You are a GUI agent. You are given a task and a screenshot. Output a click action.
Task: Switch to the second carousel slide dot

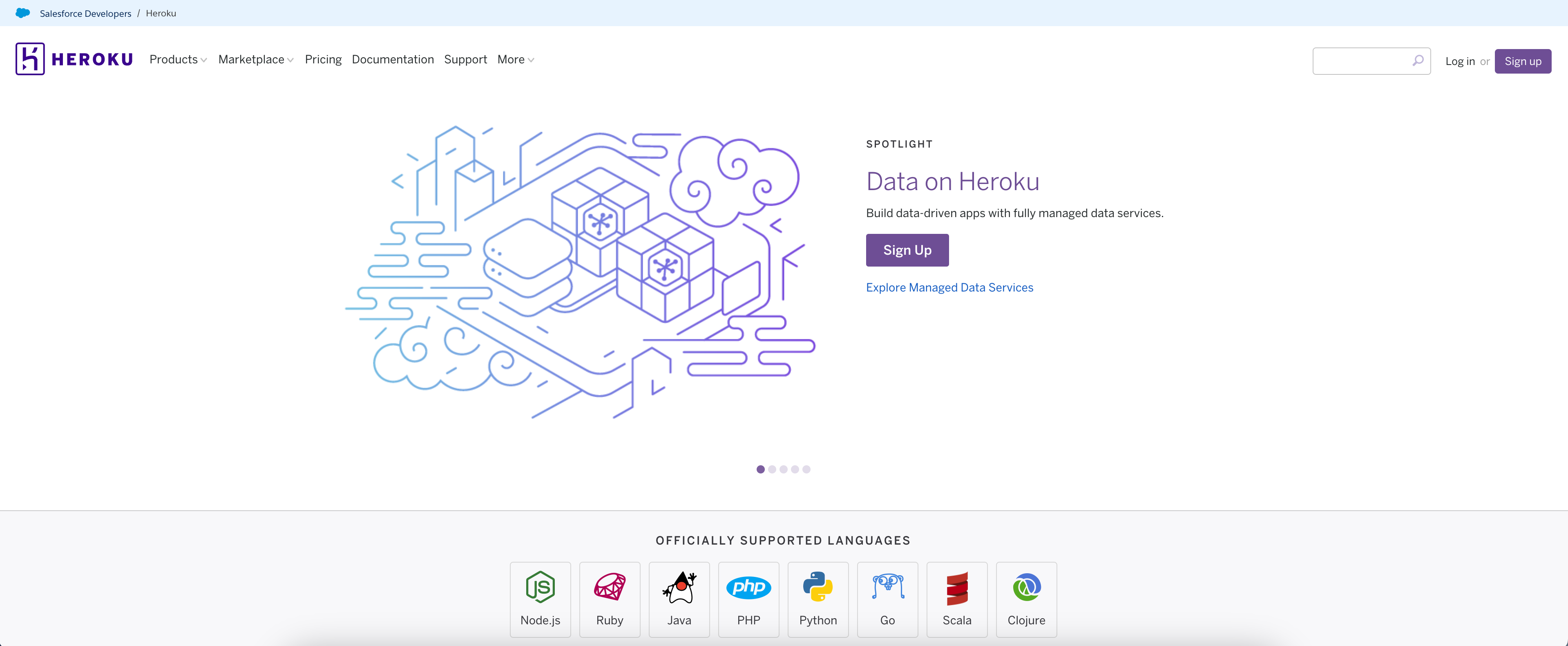[772, 469]
